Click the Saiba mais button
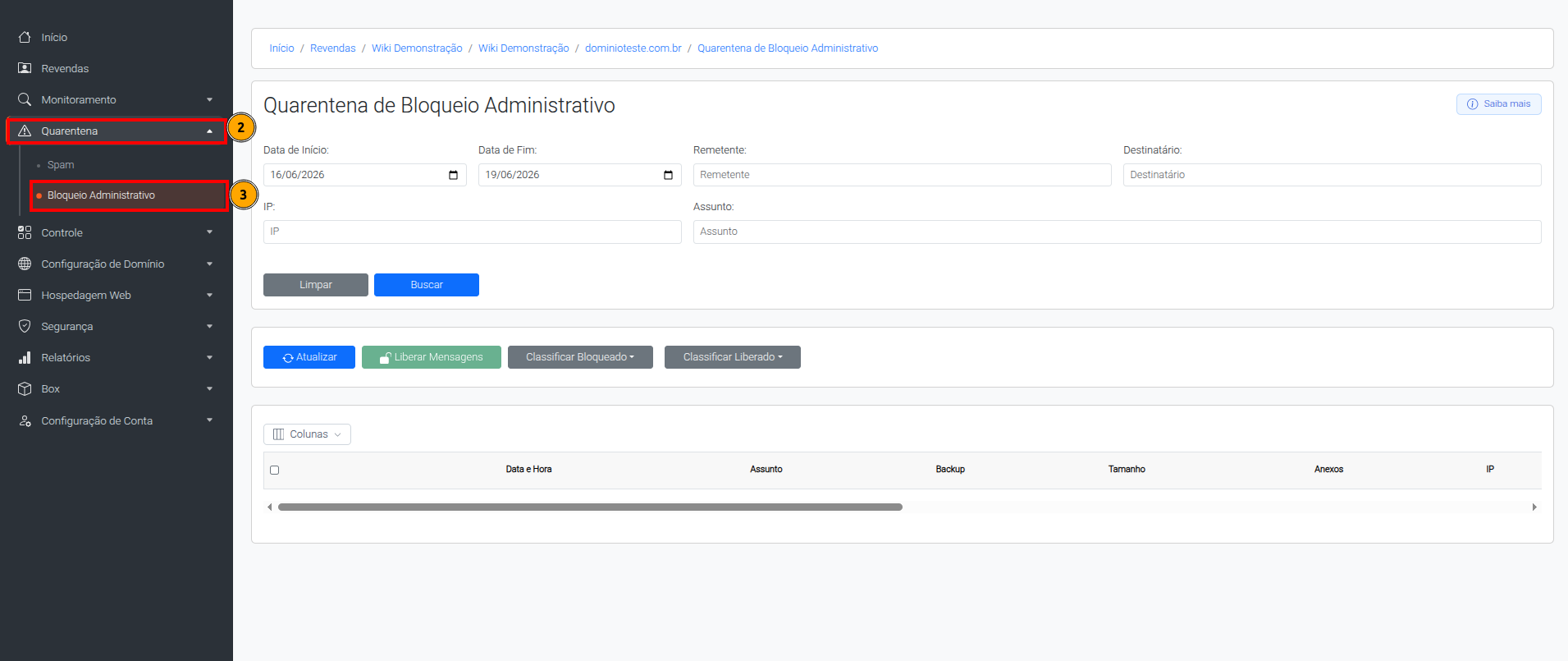This screenshot has height=661, width=1568. (1499, 104)
